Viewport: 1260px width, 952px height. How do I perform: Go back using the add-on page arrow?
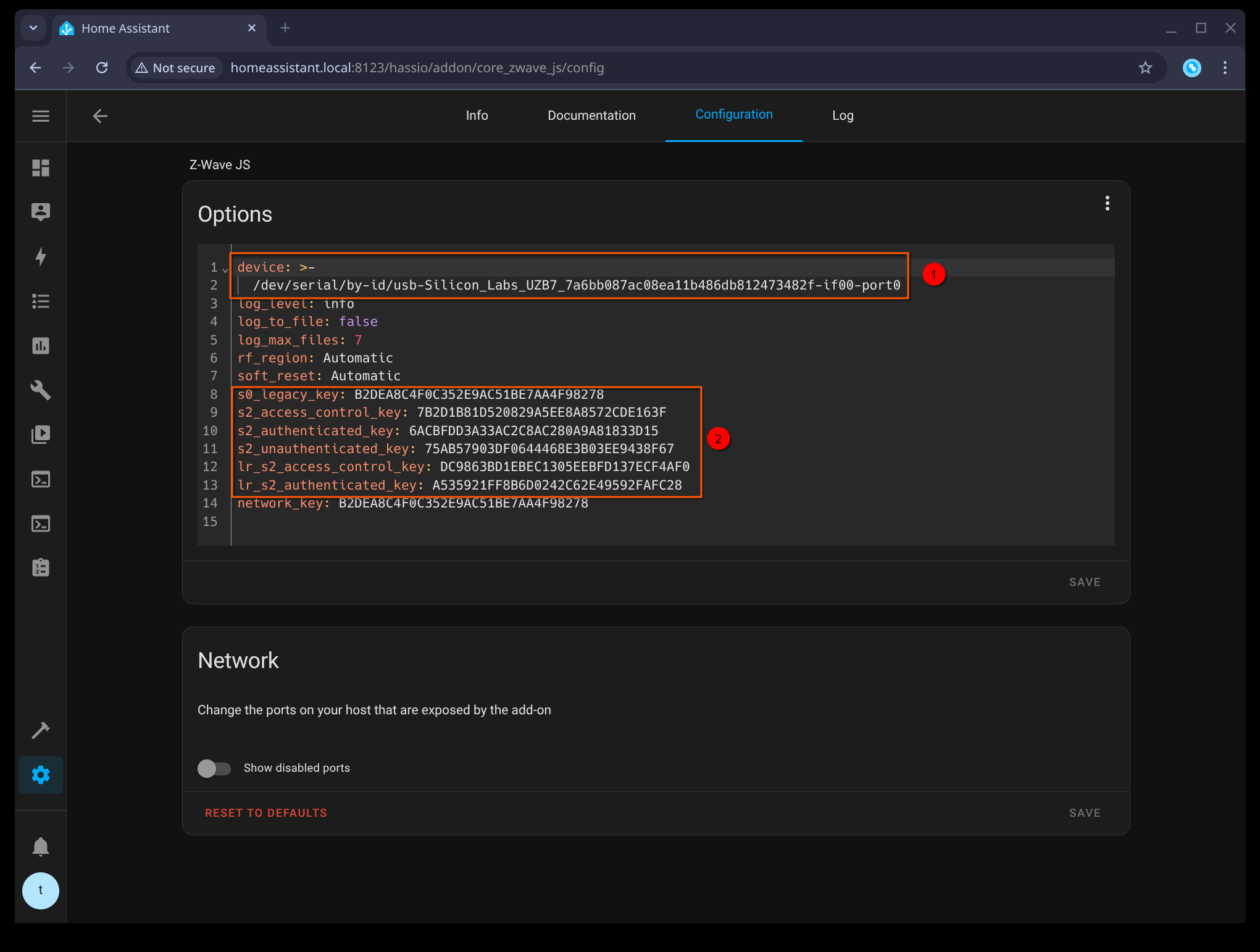pyautogui.click(x=100, y=116)
